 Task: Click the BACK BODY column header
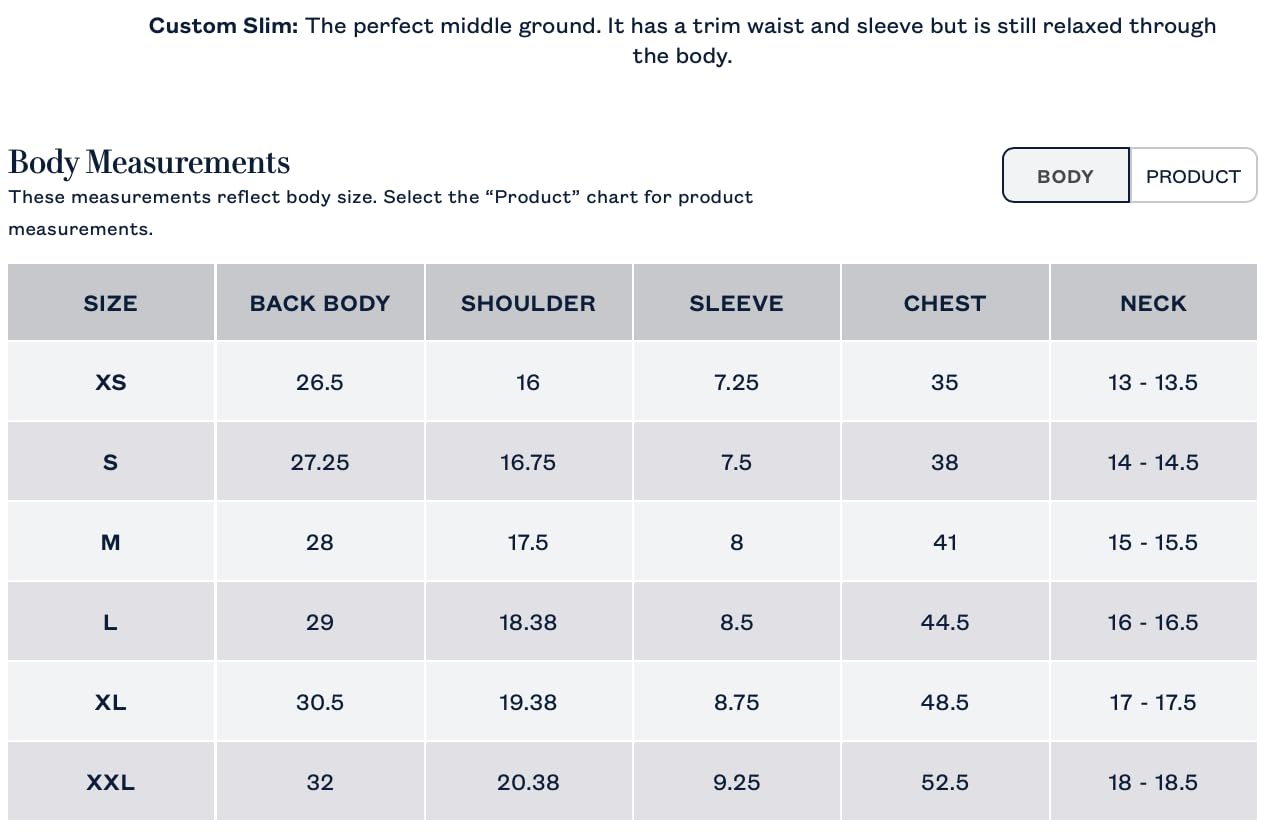coord(320,303)
